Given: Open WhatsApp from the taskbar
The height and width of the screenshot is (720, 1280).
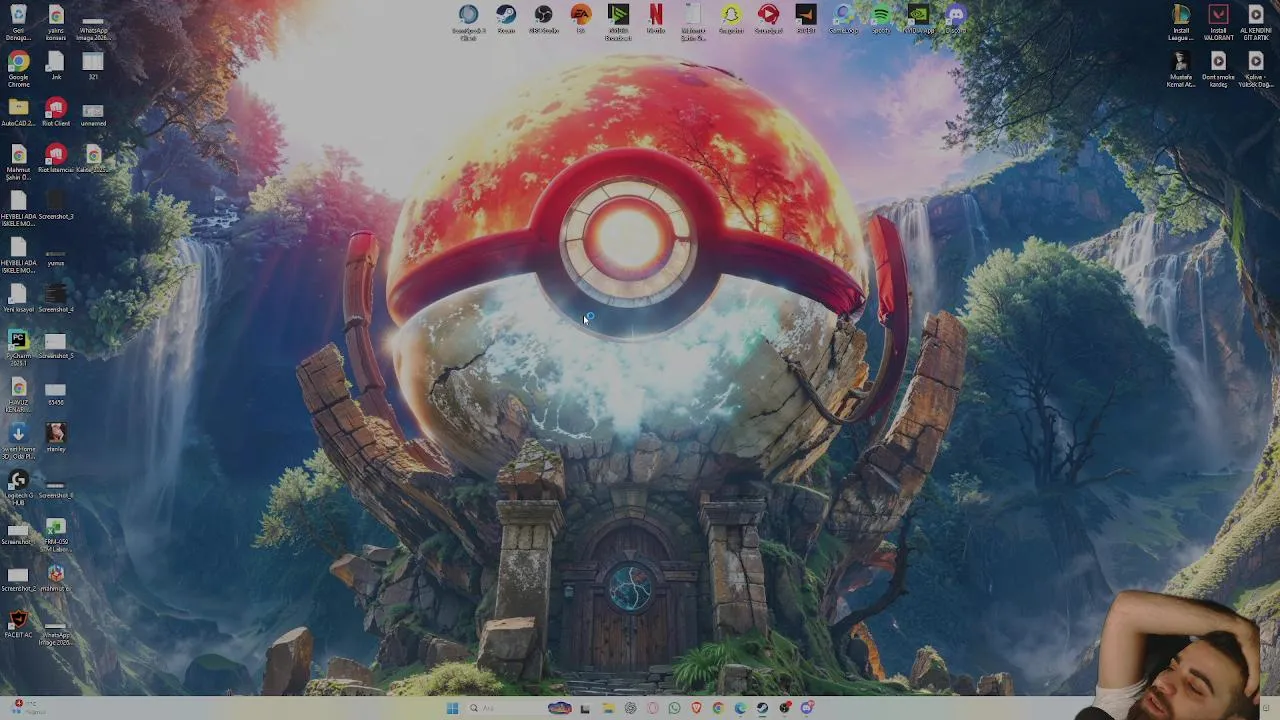Looking at the screenshot, I should 674,708.
